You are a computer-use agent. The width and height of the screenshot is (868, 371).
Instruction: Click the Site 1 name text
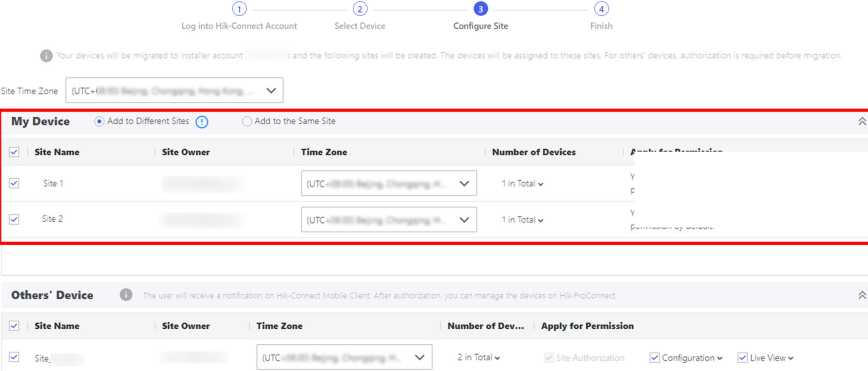pyautogui.click(x=53, y=183)
